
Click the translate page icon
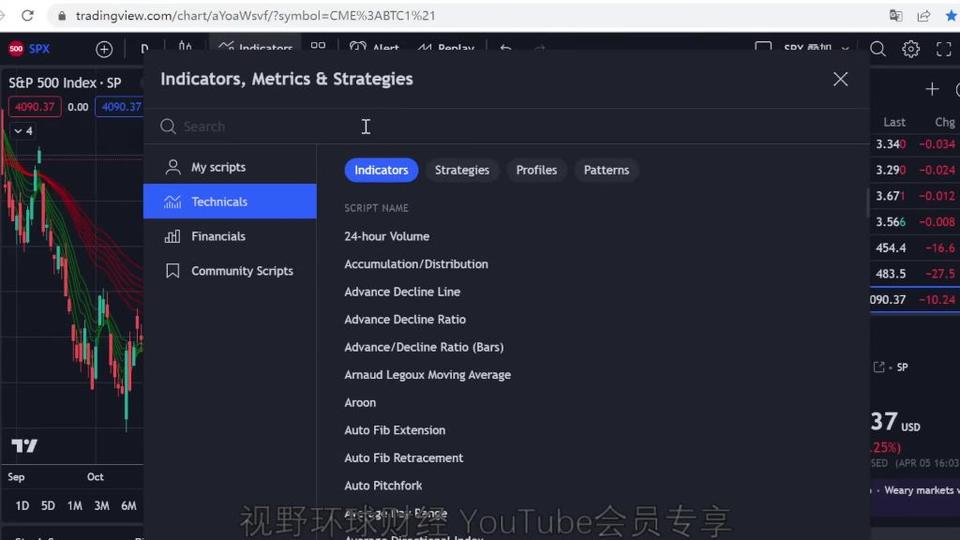pyautogui.click(x=896, y=15)
